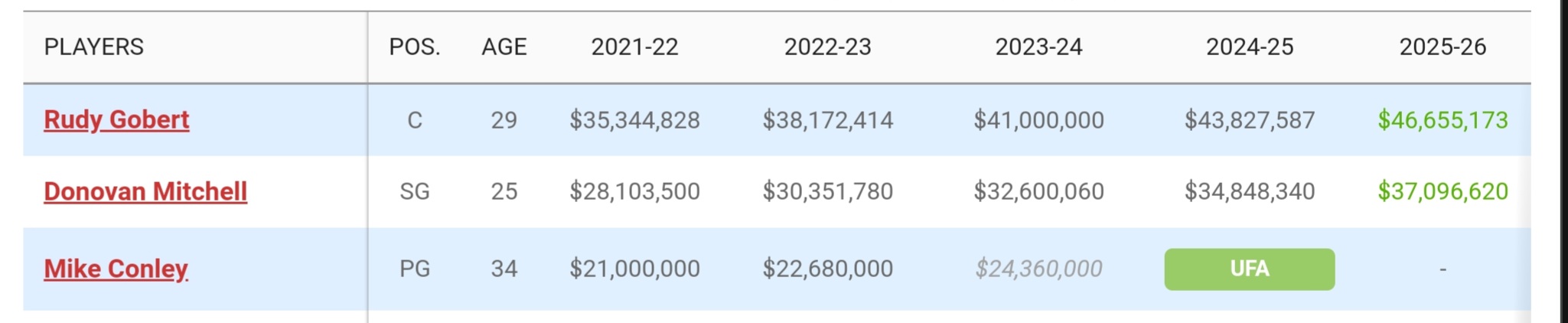The height and width of the screenshot is (323, 1568).
Task: Click Mitchell's $34,848,340 salary cell
Action: pos(1250,191)
